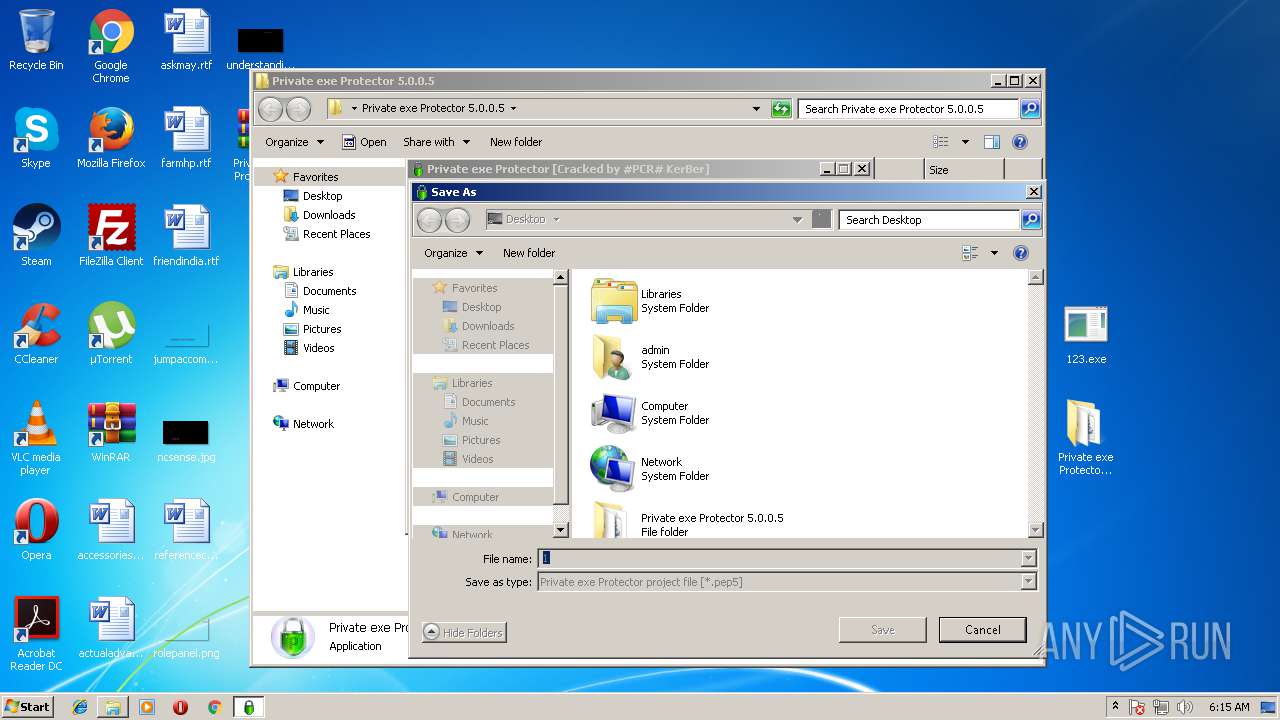Open the Recycle Bin desktop icon

coord(36,40)
